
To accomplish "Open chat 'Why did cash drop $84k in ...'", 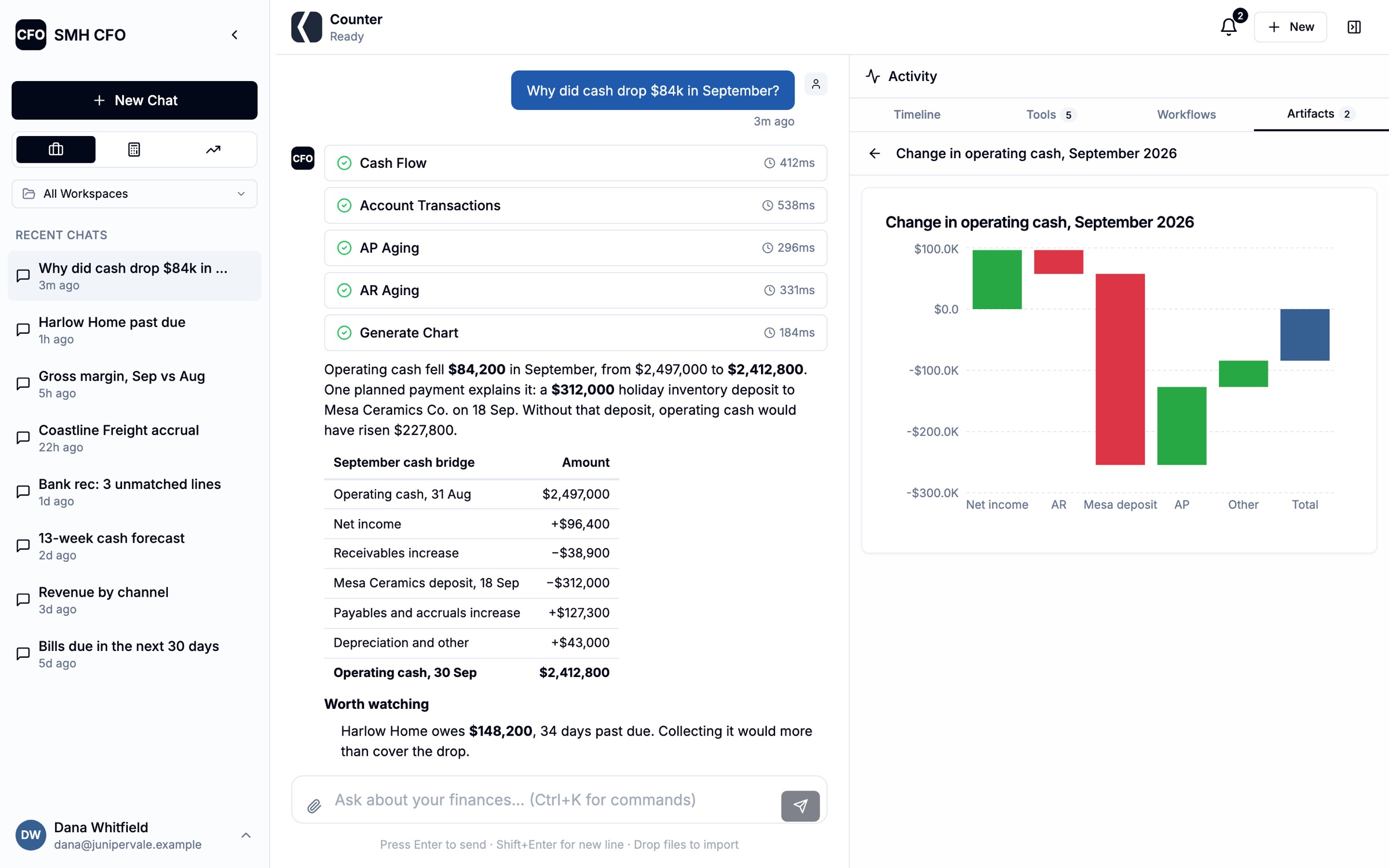I will coord(134,276).
